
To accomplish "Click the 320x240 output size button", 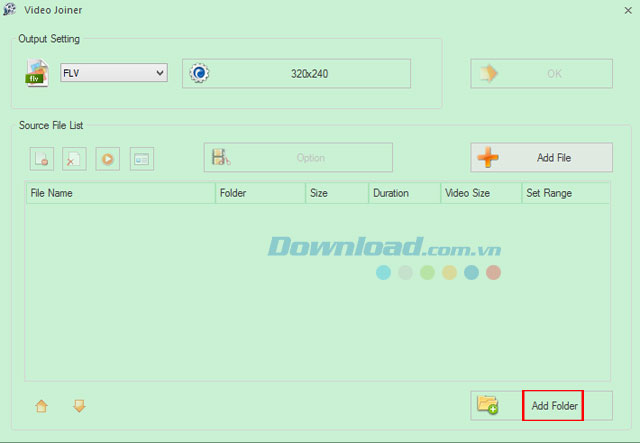I will coord(296,73).
